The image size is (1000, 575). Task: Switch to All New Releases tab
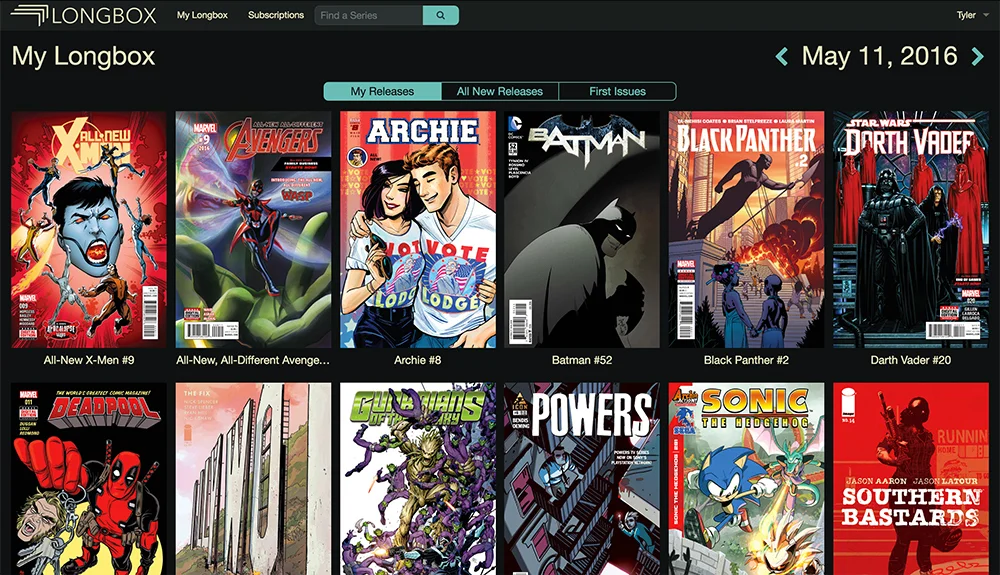coord(499,91)
